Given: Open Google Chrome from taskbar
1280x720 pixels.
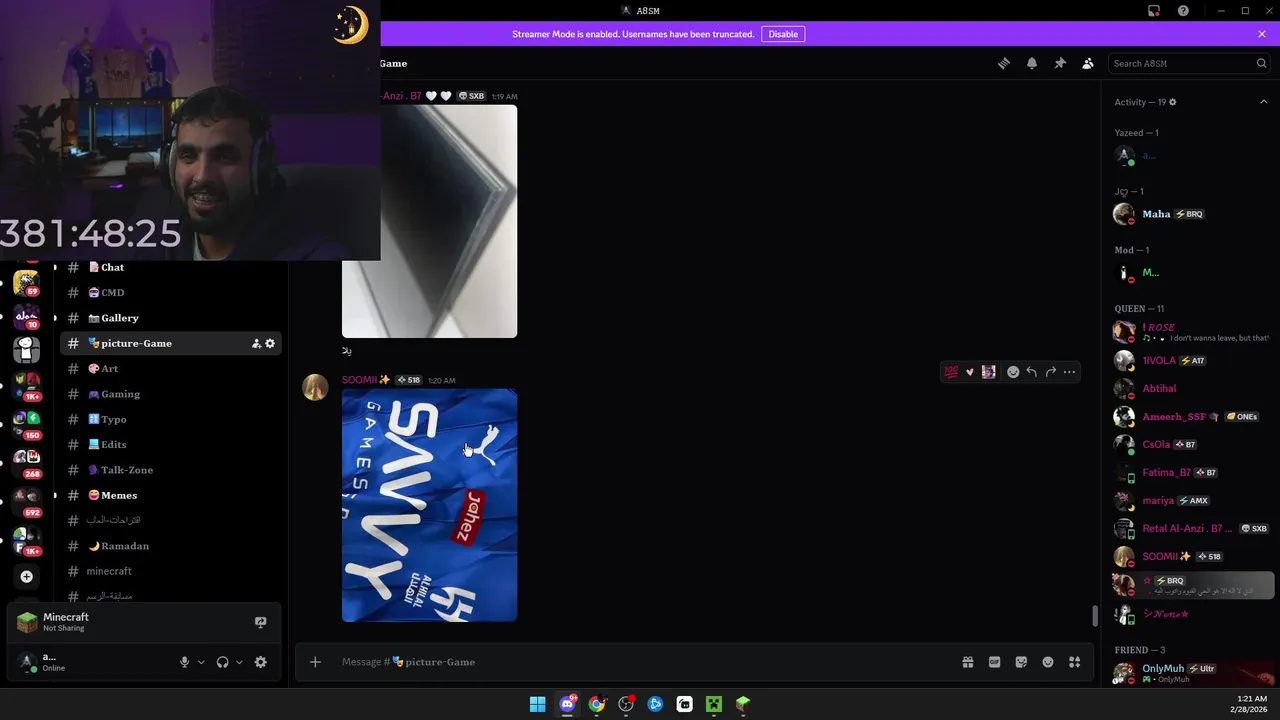Looking at the screenshot, I should pos(596,704).
